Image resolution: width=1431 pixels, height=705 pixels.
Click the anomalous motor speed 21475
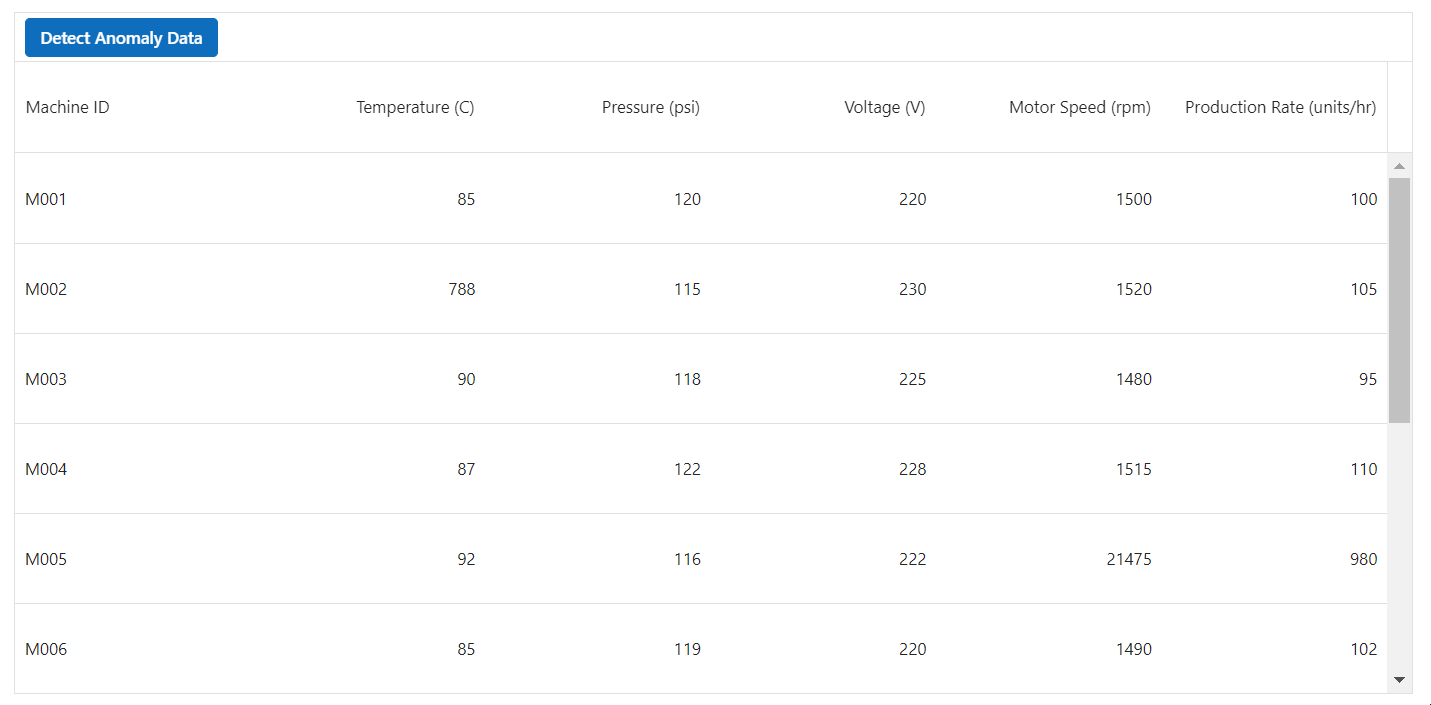[1128, 559]
